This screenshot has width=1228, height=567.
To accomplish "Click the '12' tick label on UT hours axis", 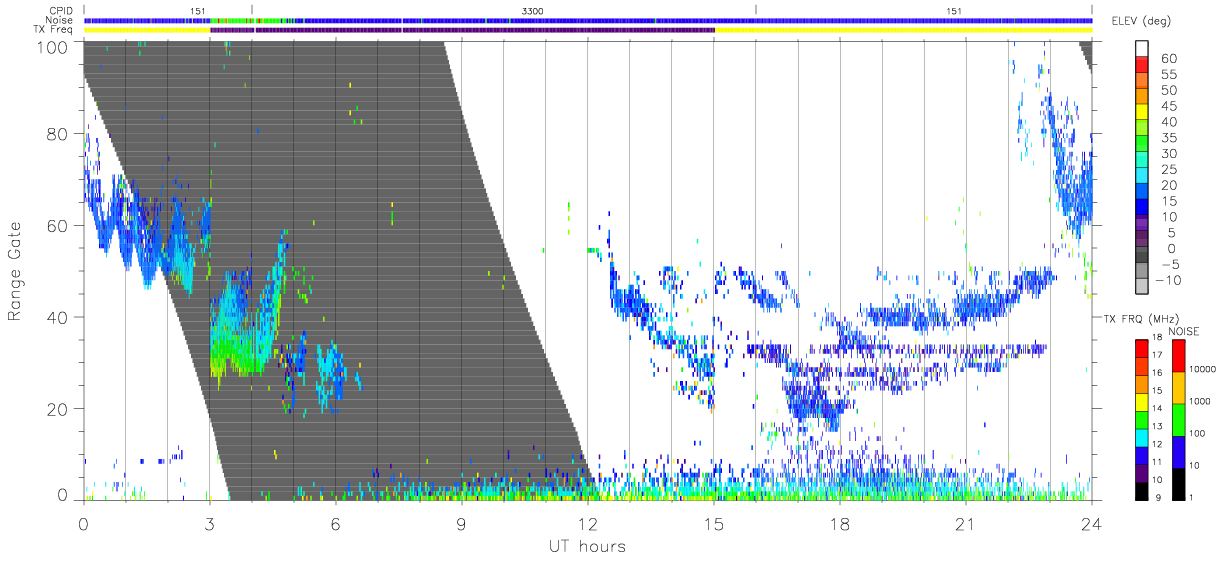I will click(587, 524).
